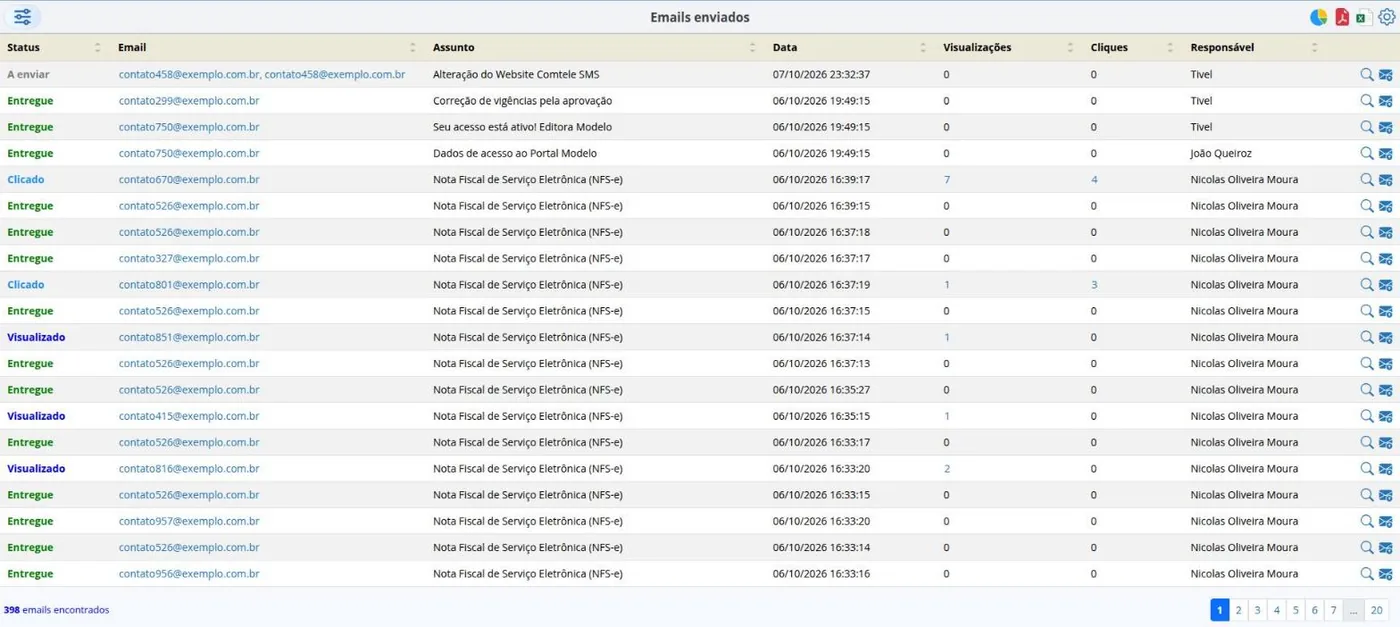This screenshot has width=1400, height=627.
Task: Export the email list to Excel
Action: pyautogui.click(x=1363, y=17)
